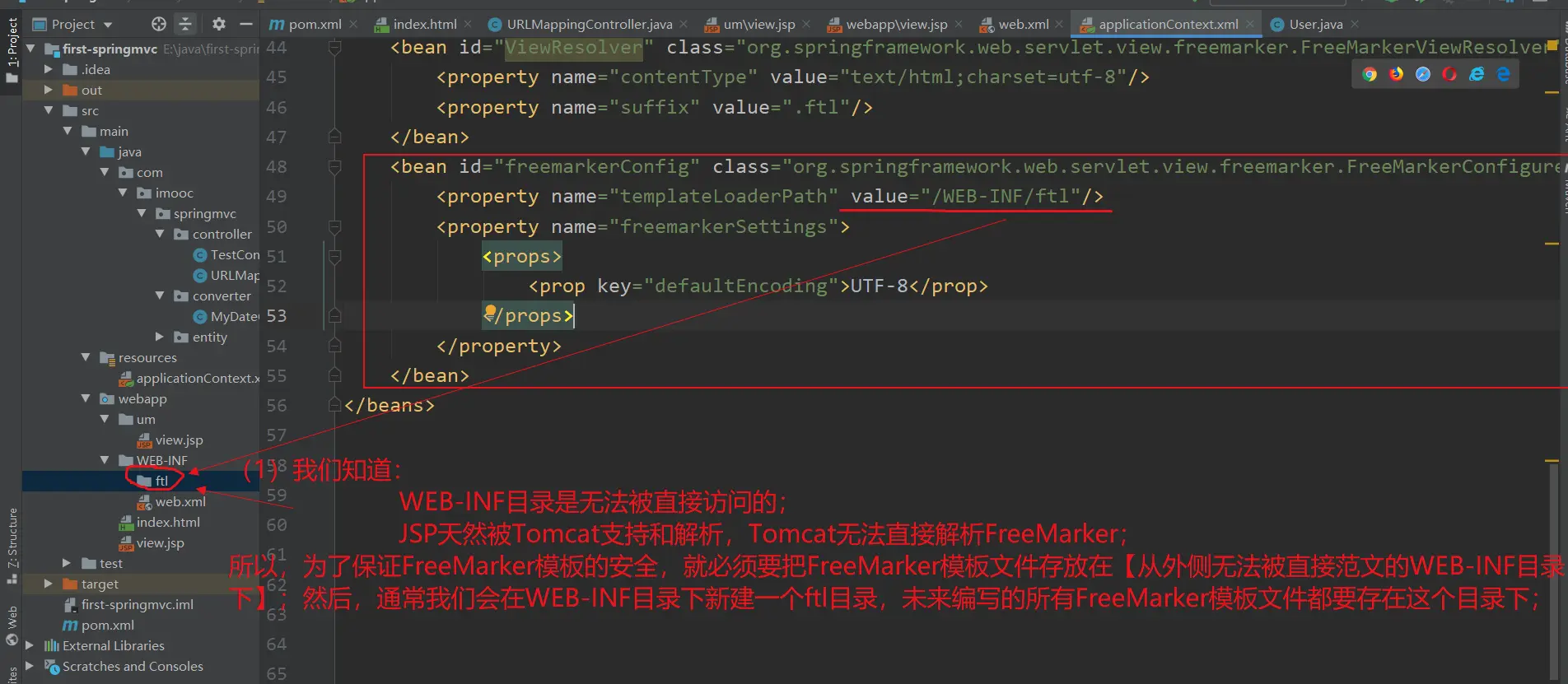
Task: Toggle the 1: Project tool window button
Action: [x=12, y=49]
